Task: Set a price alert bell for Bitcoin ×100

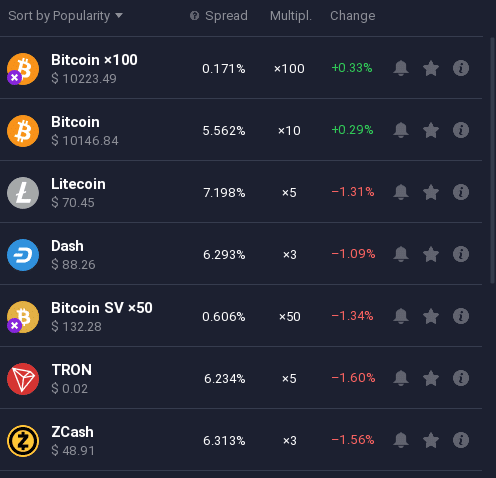Action: (401, 68)
